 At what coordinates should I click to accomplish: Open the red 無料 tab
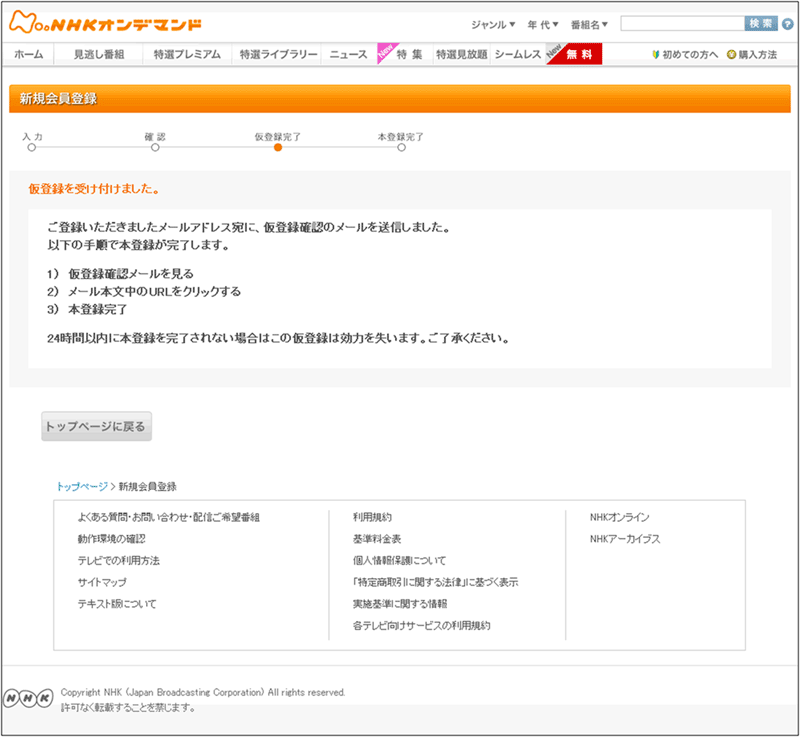click(579, 55)
